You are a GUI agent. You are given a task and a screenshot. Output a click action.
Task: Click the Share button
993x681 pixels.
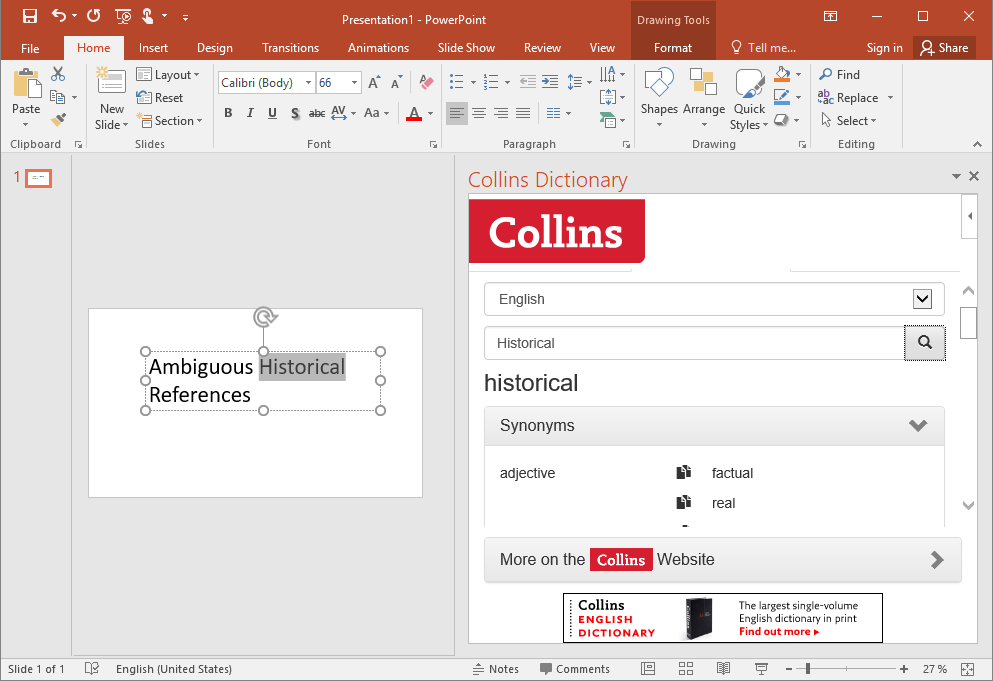pyautogui.click(x=944, y=48)
